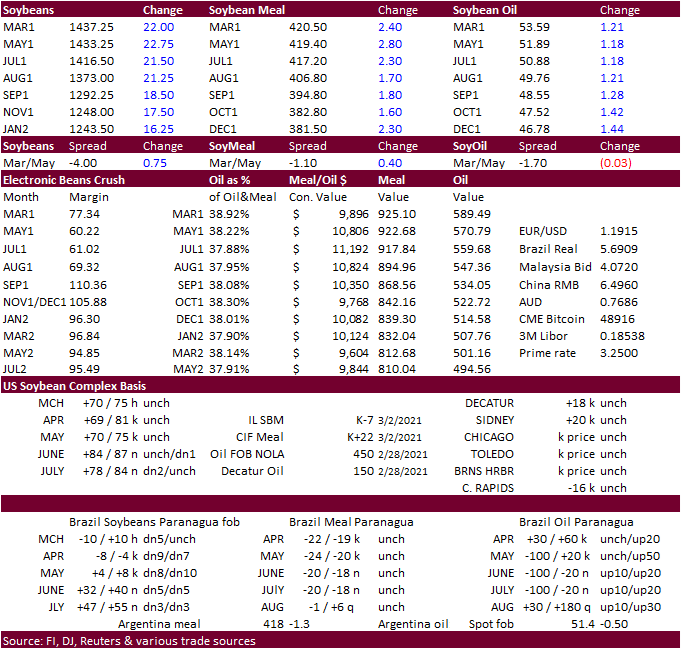Select the EUR/USD rate 1.1915

pyautogui.click(x=618, y=231)
